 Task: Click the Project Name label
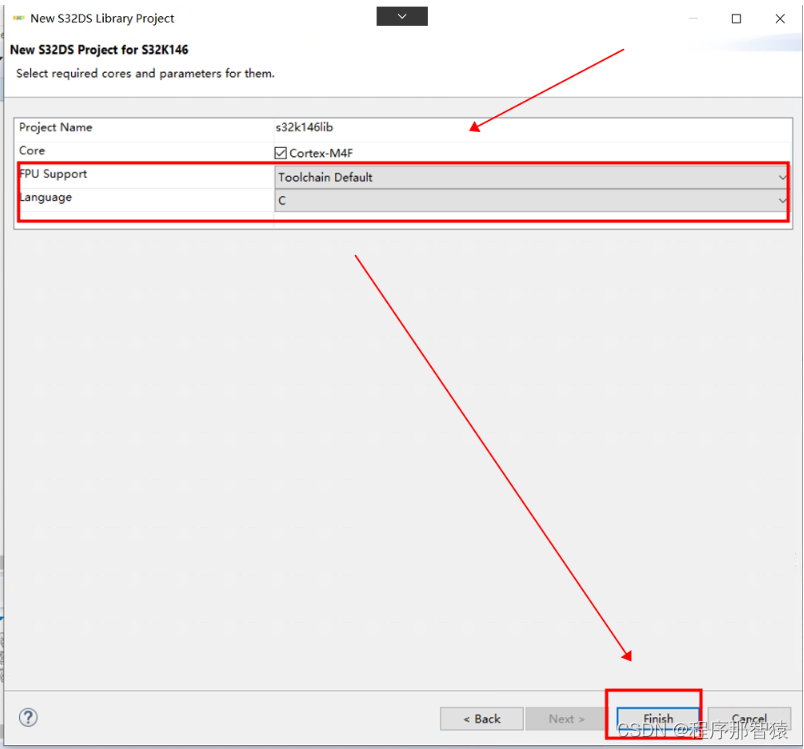coord(55,127)
